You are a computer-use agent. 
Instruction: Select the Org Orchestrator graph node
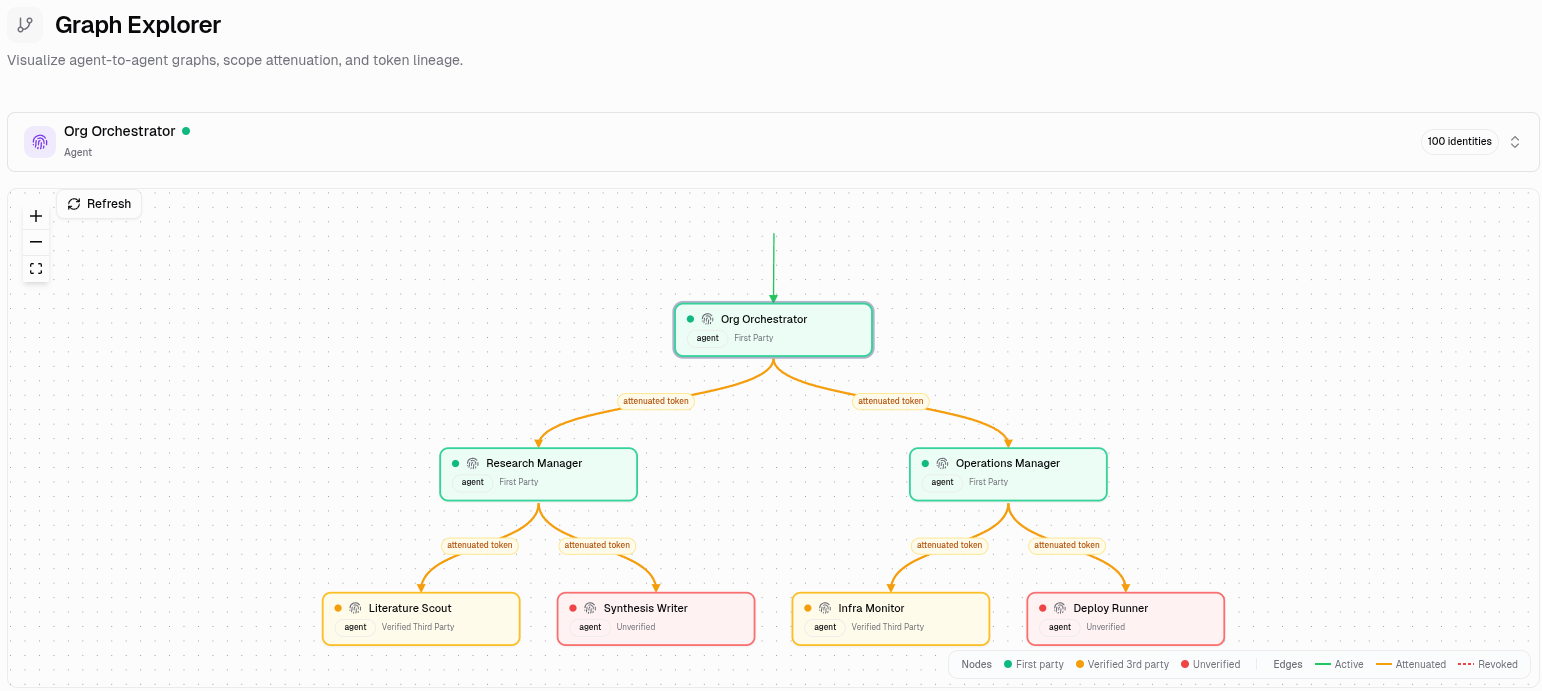coord(774,329)
